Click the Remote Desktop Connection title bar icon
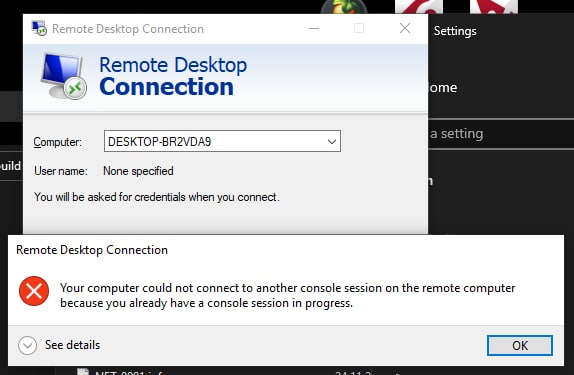The image size is (574, 375). [x=39, y=28]
